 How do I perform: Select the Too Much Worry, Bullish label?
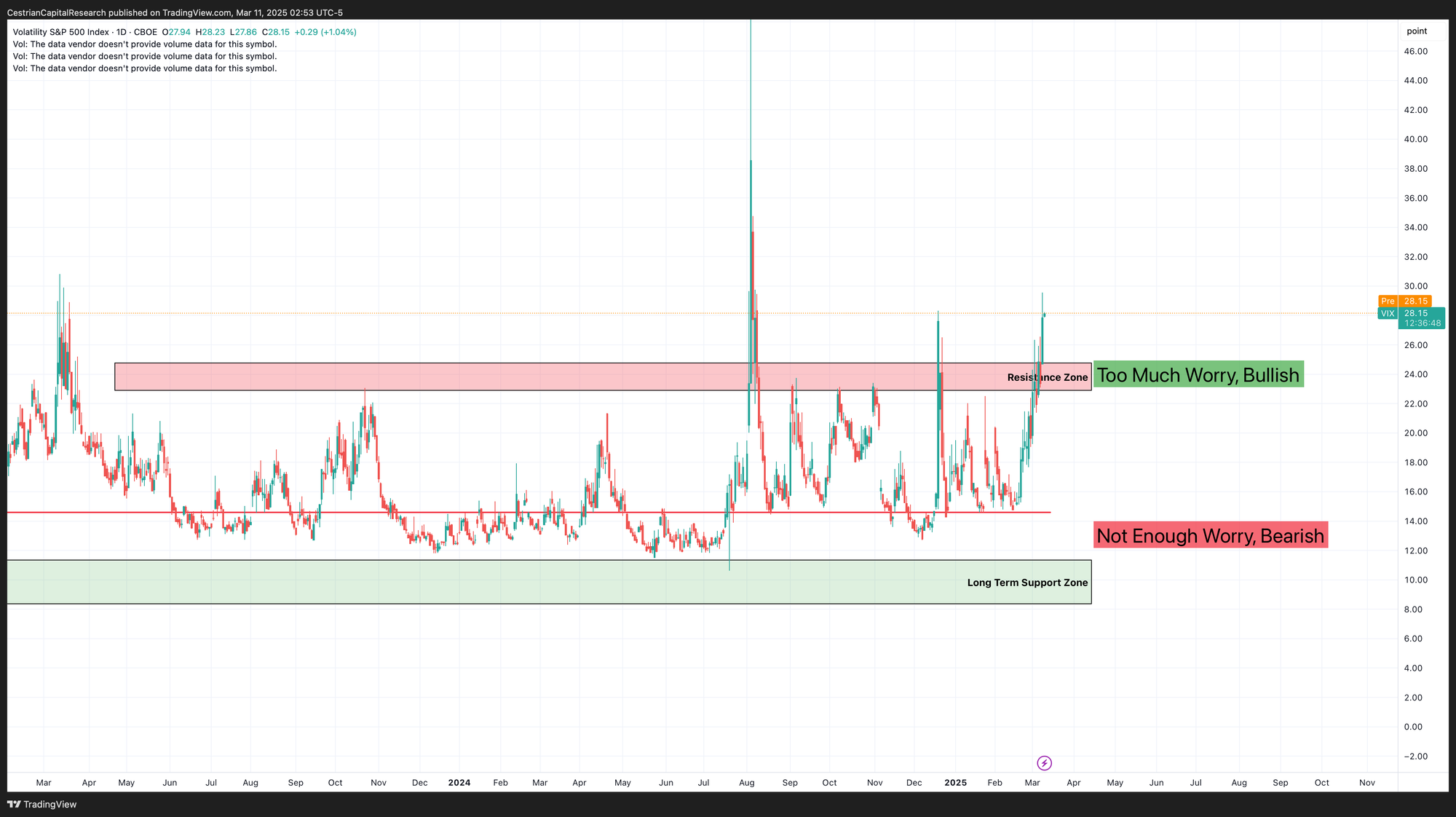(1198, 375)
